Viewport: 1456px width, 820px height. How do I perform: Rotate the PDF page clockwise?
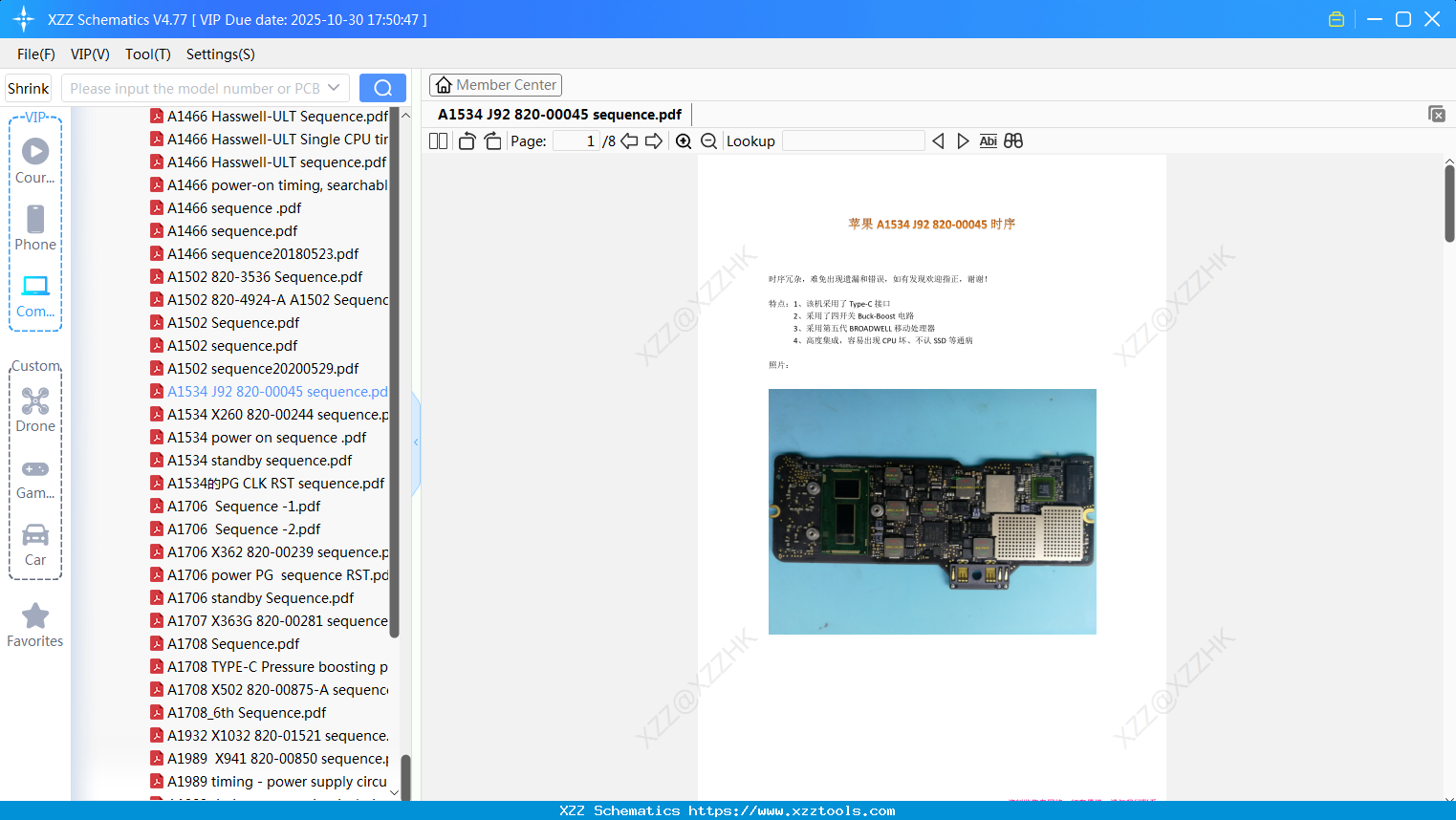point(492,141)
